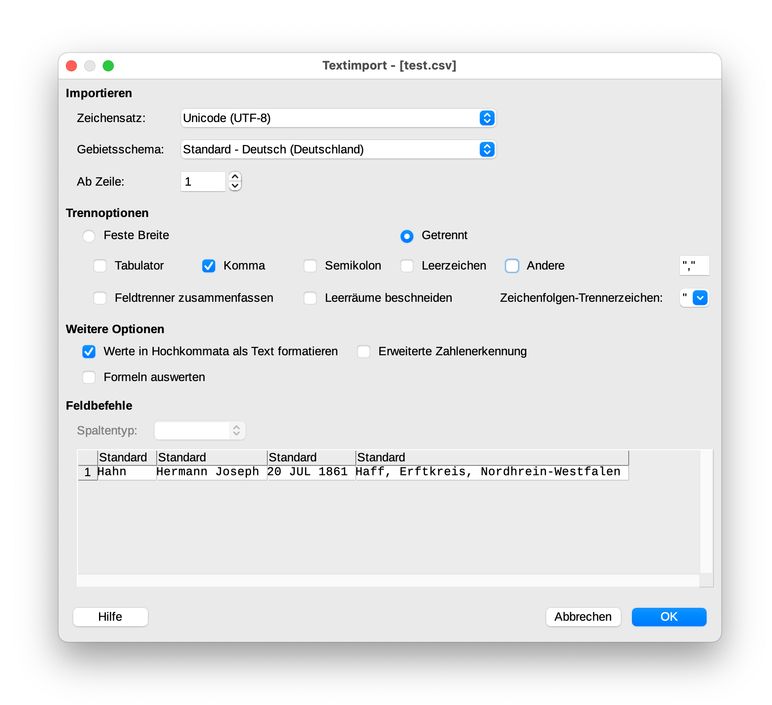Select the Feste Breite radio button

tap(90, 236)
